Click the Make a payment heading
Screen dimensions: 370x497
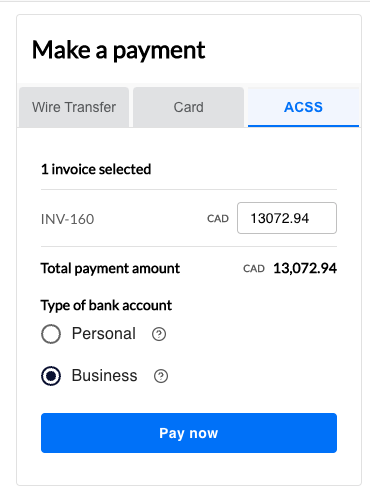(x=119, y=50)
